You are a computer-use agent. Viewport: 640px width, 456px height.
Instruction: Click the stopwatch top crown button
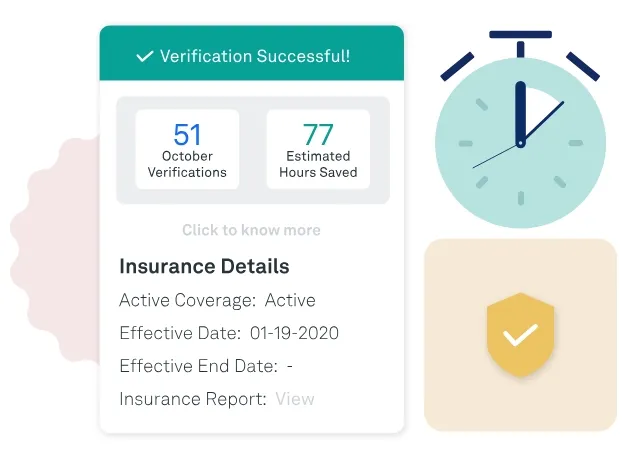(x=520, y=42)
